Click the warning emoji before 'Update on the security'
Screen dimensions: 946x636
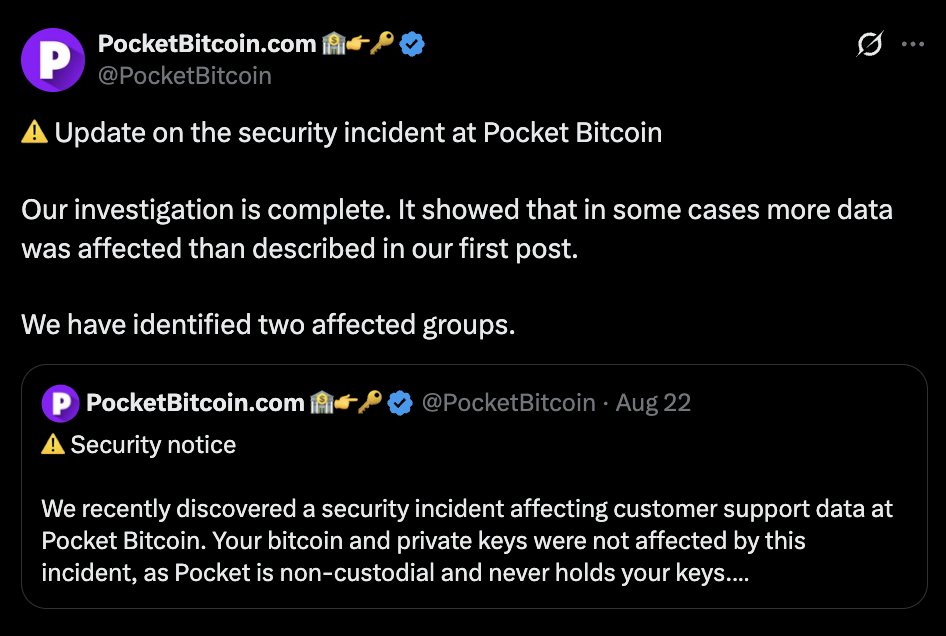click(34, 132)
